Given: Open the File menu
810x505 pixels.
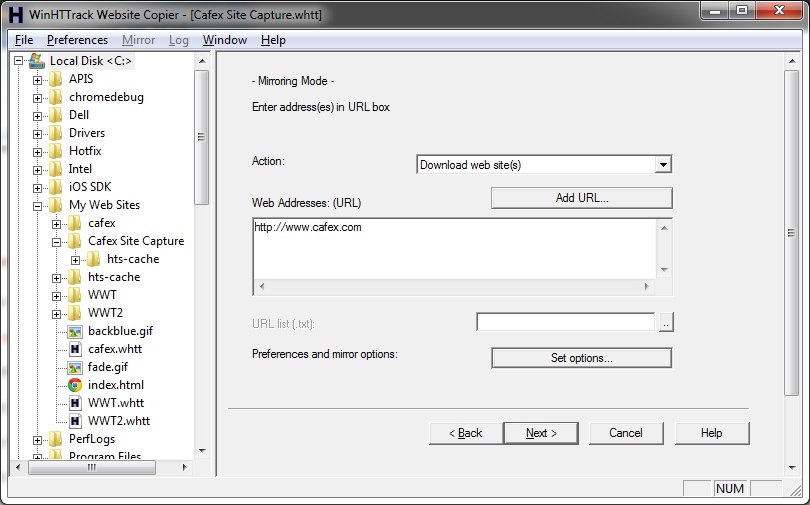Looking at the screenshot, I should 24,40.
